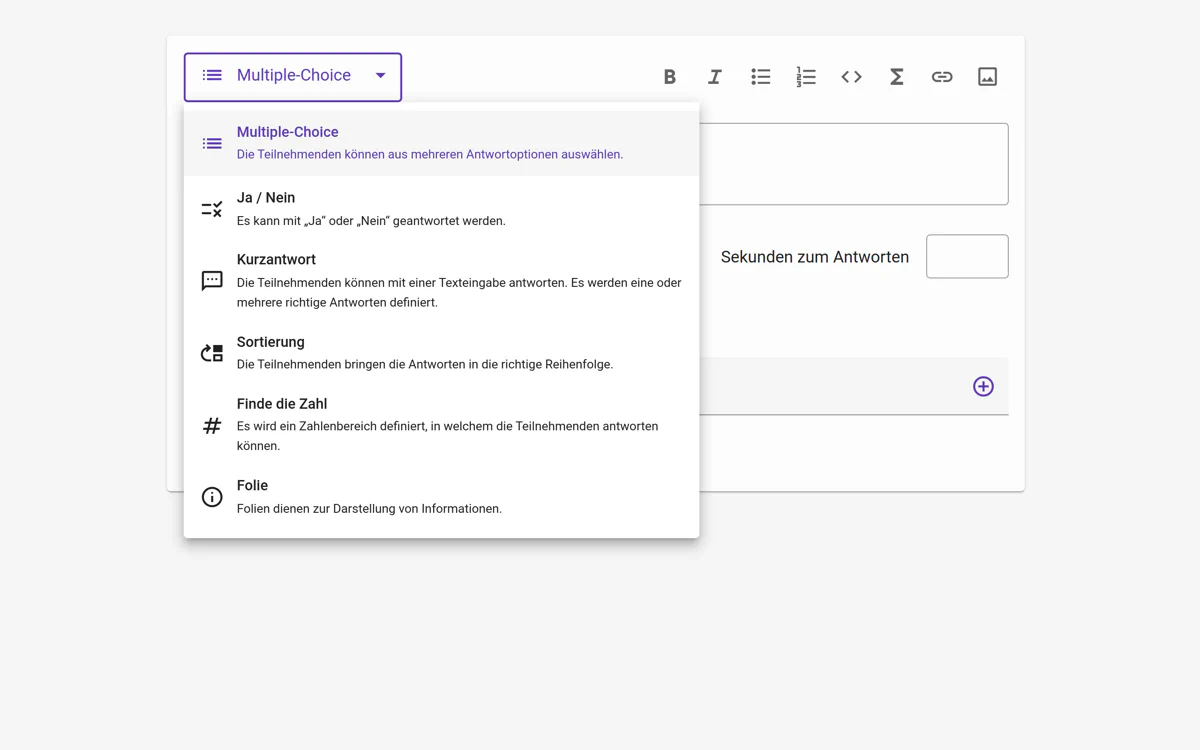Click the hash icon for Finde die Zahl

click(212, 426)
